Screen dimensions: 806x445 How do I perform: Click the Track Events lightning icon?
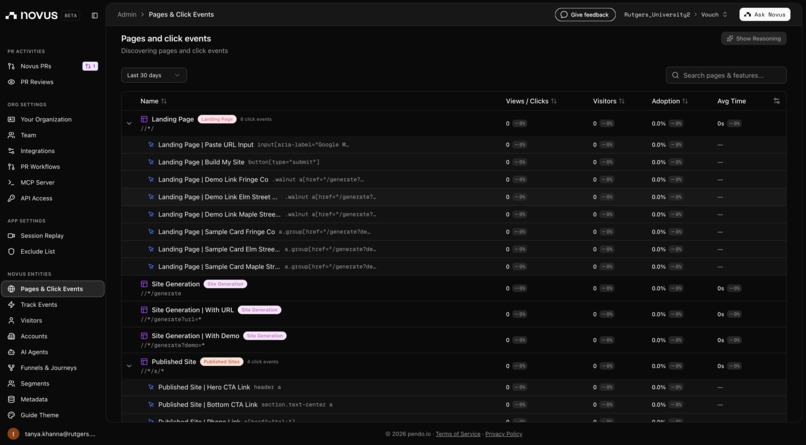[x=11, y=305]
